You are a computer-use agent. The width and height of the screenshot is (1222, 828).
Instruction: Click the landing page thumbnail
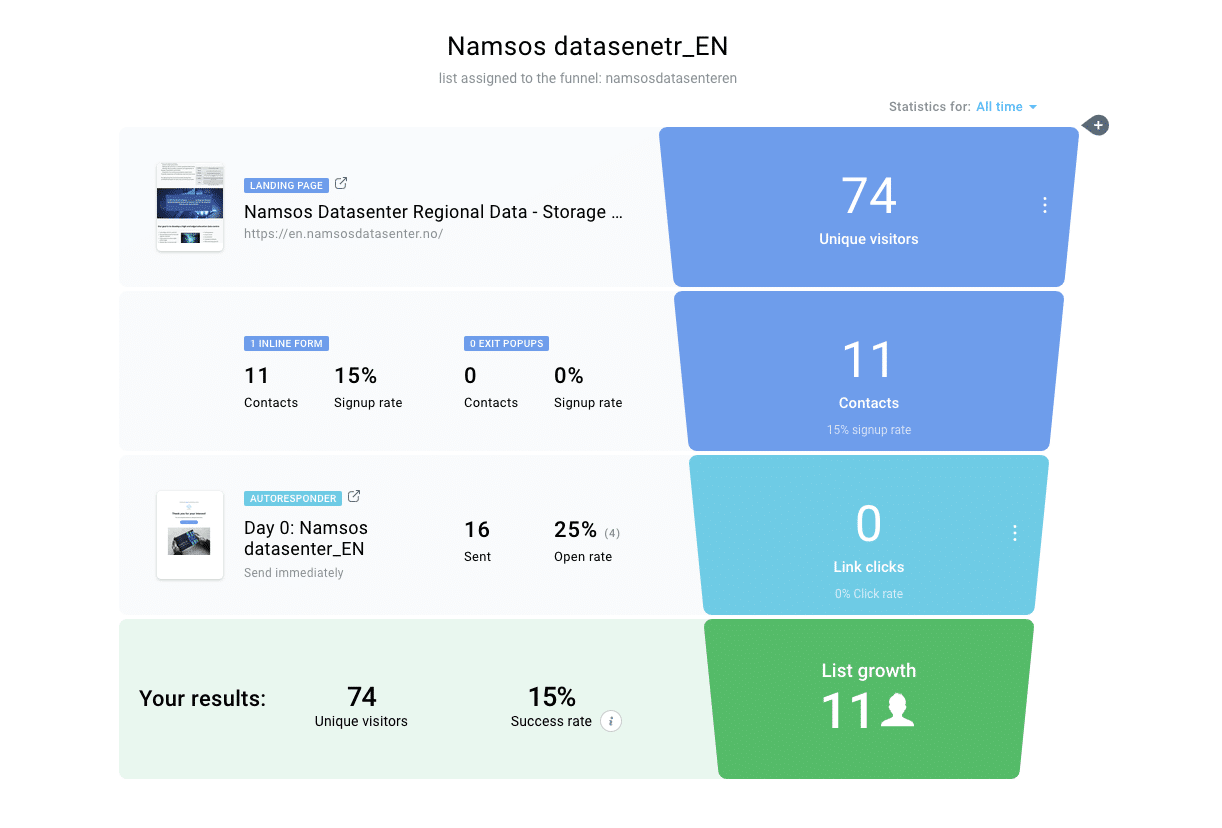click(x=190, y=208)
